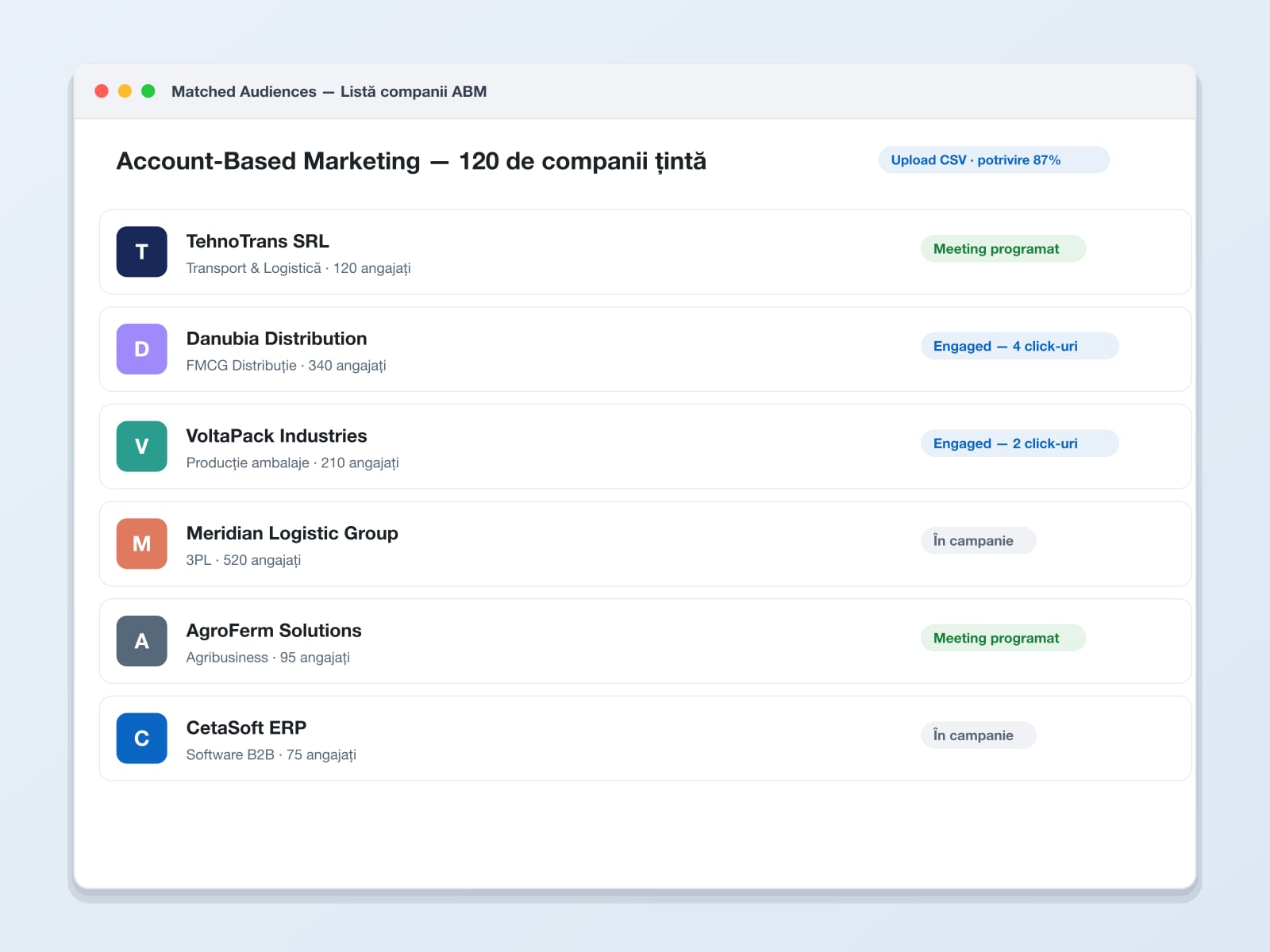Click the TehnoTrans SRL 'T' avatar icon
Image resolution: width=1270 pixels, height=952 pixels.
(x=141, y=251)
